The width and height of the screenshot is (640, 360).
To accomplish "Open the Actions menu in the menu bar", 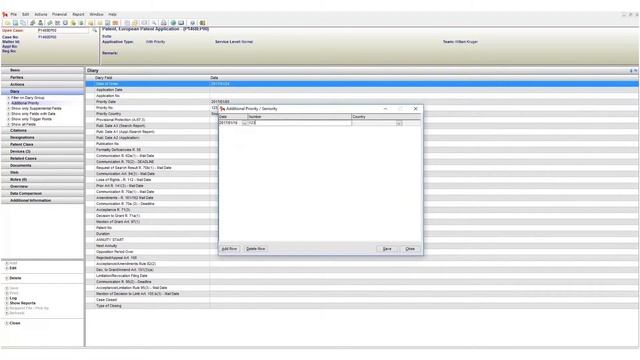I will point(41,14).
